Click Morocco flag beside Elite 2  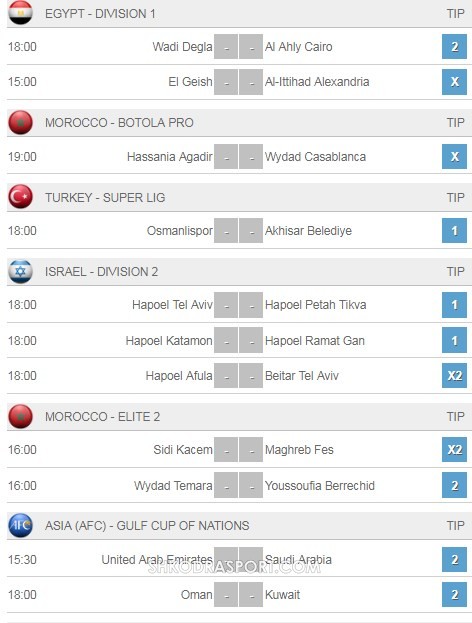click(20, 416)
